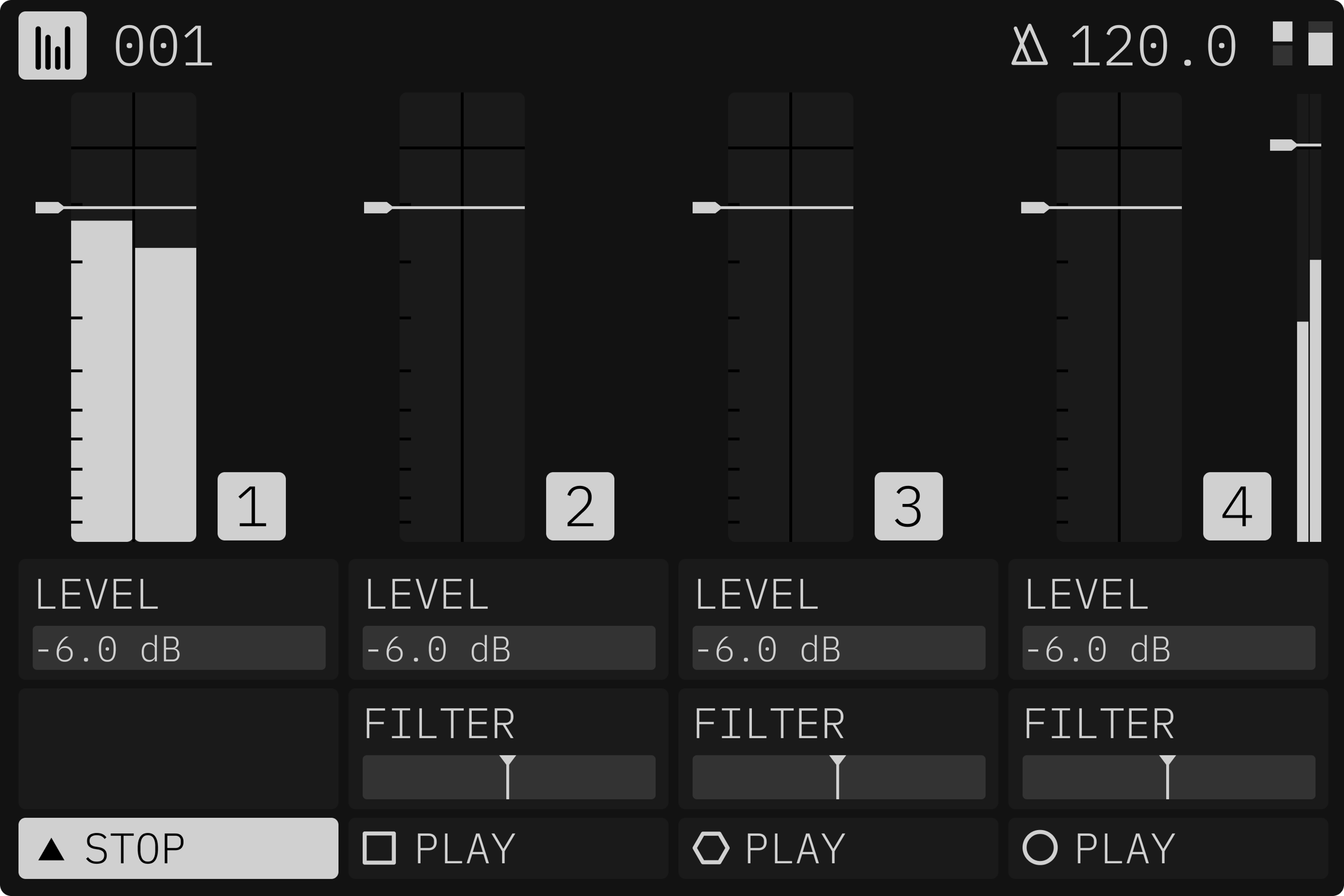Click the circle icon on track 4 PLAY

tap(1040, 848)
